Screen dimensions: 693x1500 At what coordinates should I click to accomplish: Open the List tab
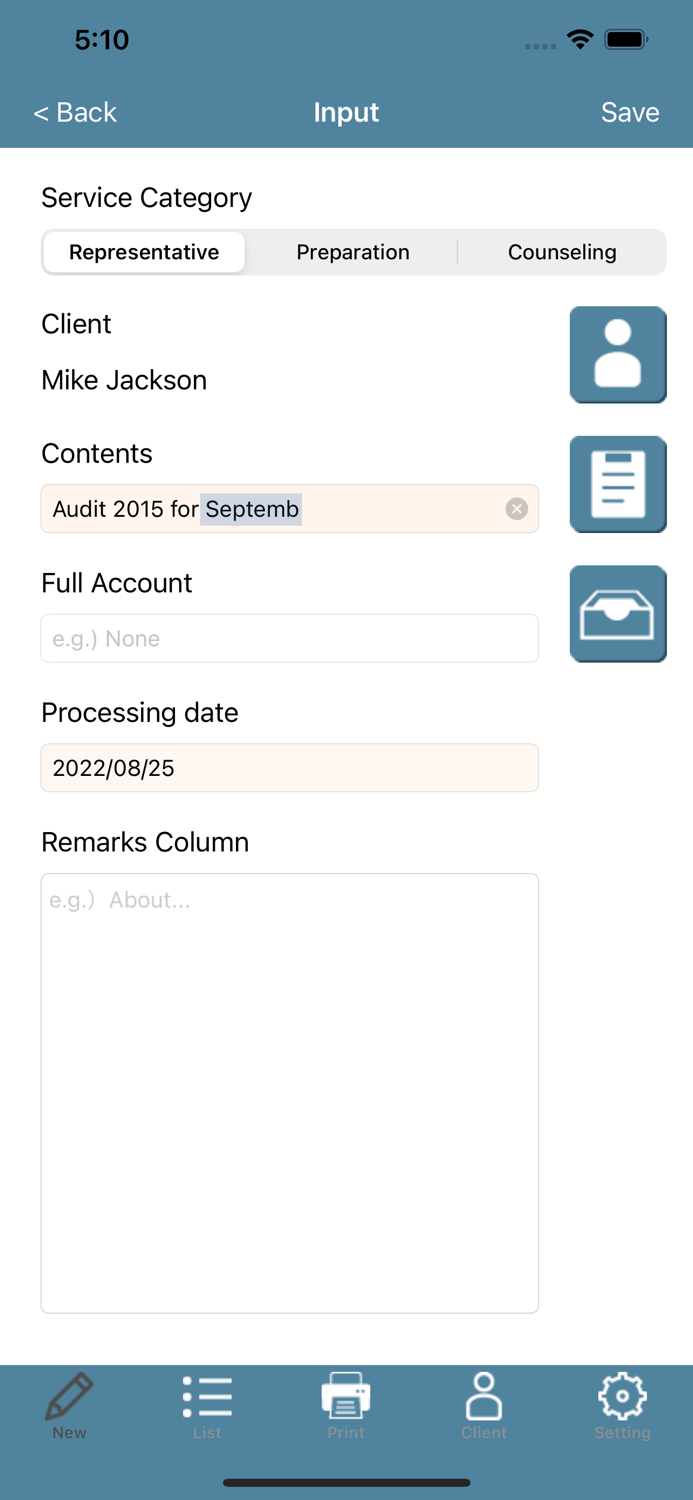(x=207, y=1405)
